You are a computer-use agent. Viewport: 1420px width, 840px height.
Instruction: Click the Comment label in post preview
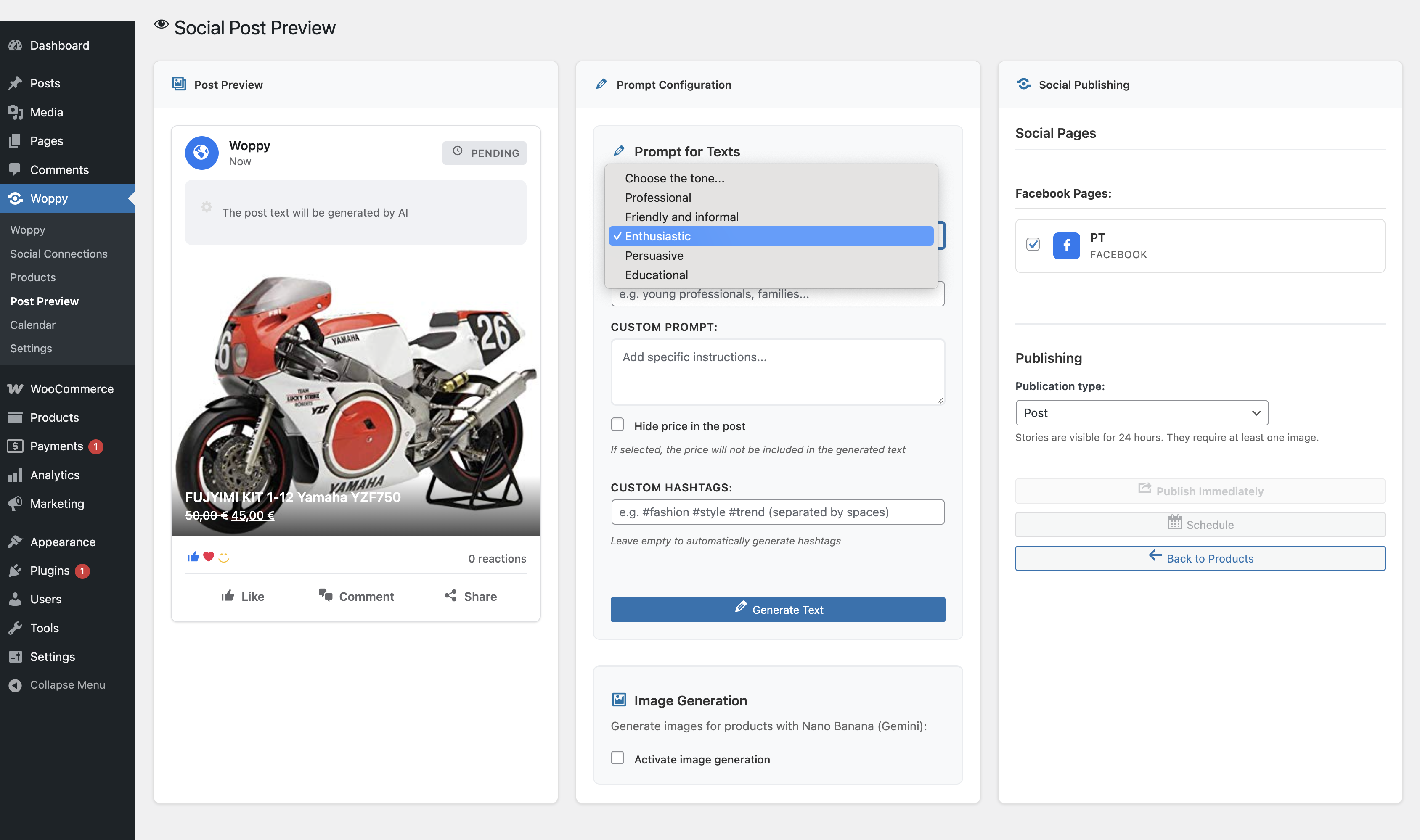pos(366,597)
